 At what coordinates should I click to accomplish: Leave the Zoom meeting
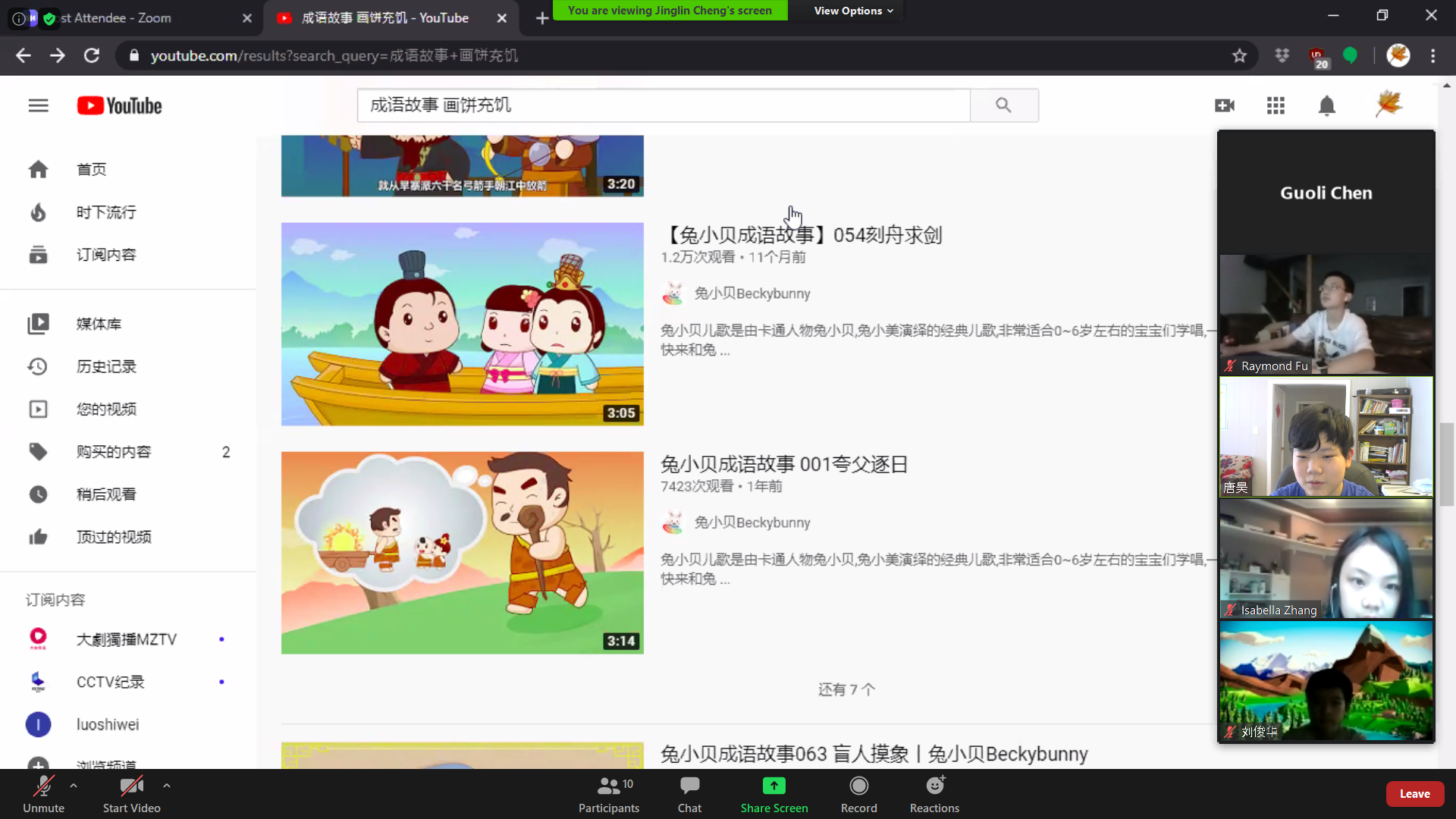(1414, 794)
